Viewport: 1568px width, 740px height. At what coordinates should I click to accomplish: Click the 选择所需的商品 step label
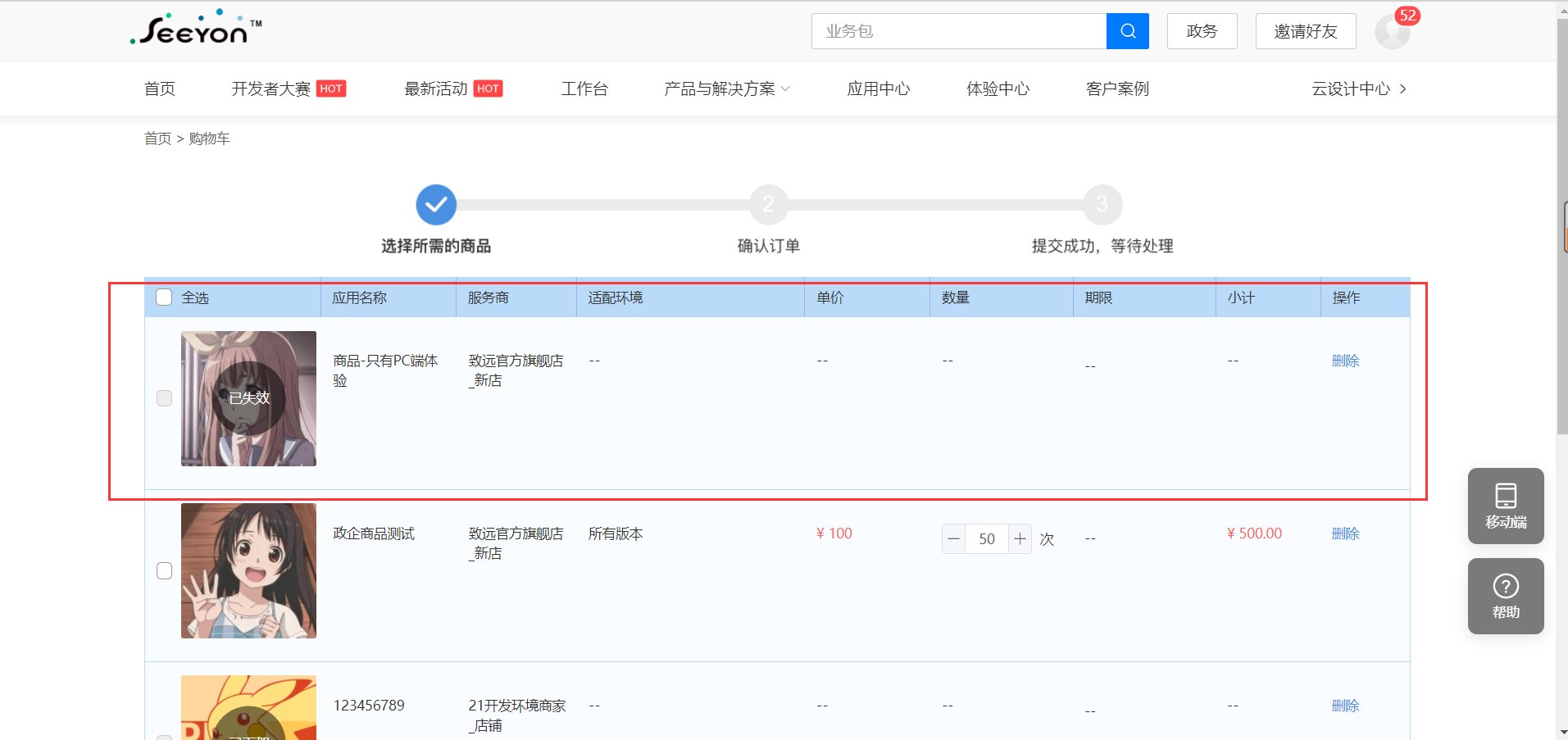tap(436, 246)
